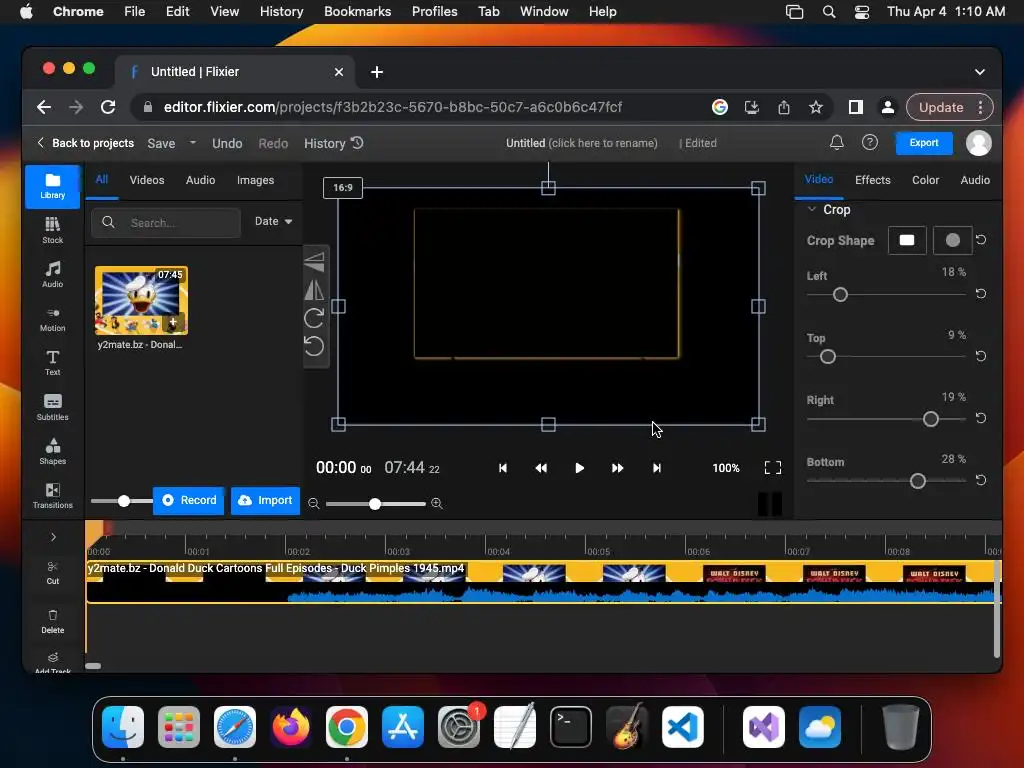Viewport: 1024px width, 768px height.
Task: Select the Text tool in sidebar
Action: coord(52,363)
